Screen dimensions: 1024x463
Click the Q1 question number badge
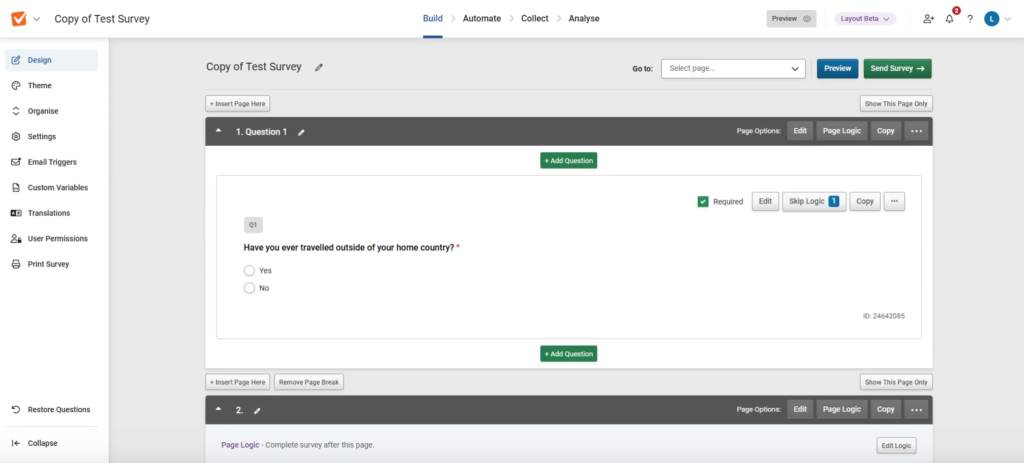tap(253, 225)
